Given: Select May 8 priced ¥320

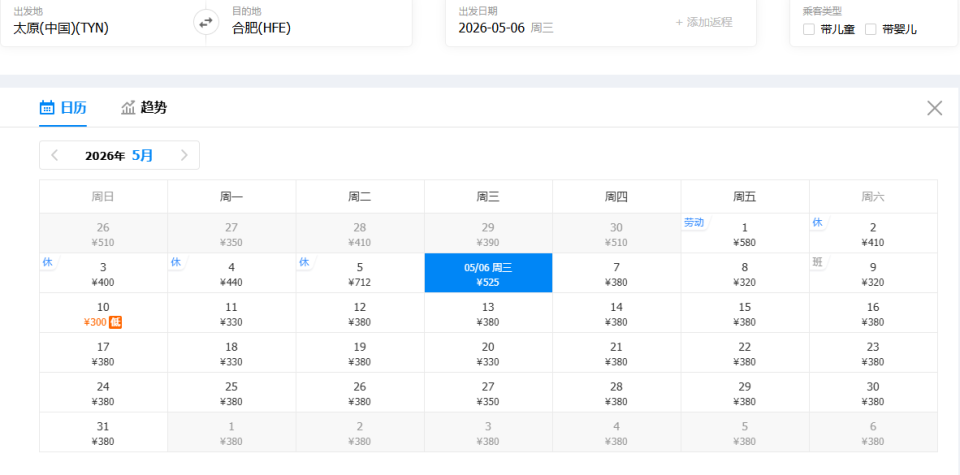Looking at the screenshot, I should tap(745, 273).
